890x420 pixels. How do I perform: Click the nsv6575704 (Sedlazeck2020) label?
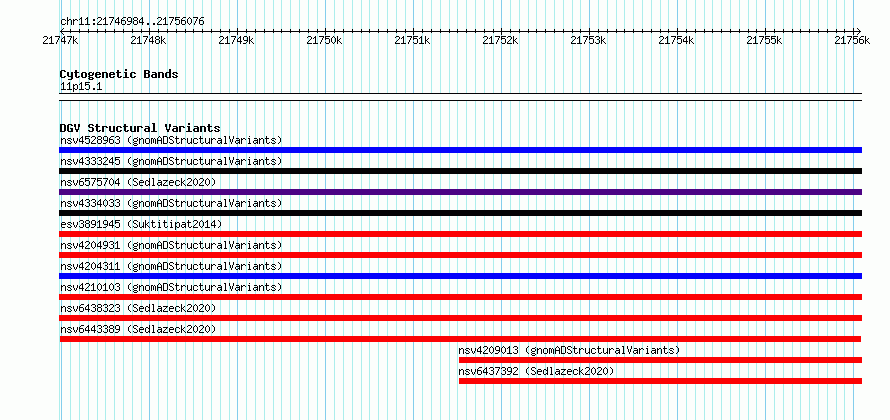point(138,182)
